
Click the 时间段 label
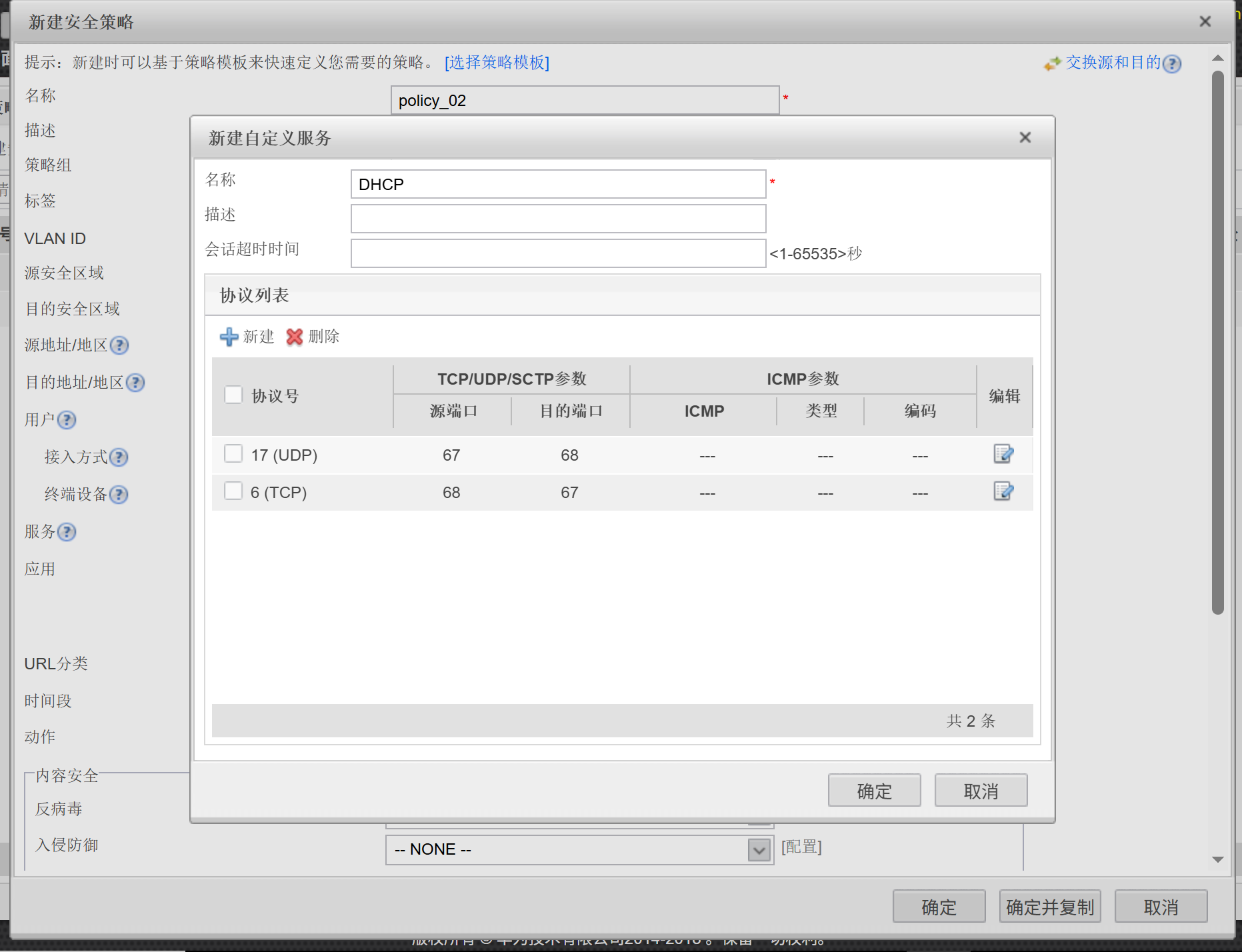48,701
